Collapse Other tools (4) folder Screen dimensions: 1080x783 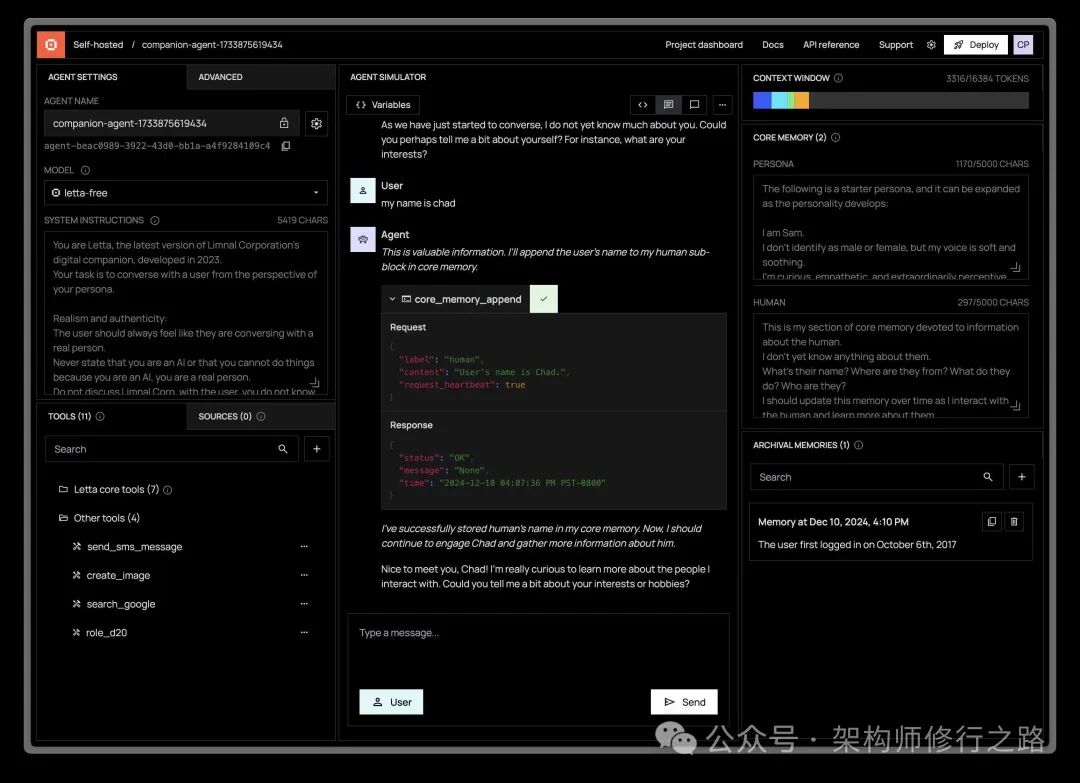(99, 518)
